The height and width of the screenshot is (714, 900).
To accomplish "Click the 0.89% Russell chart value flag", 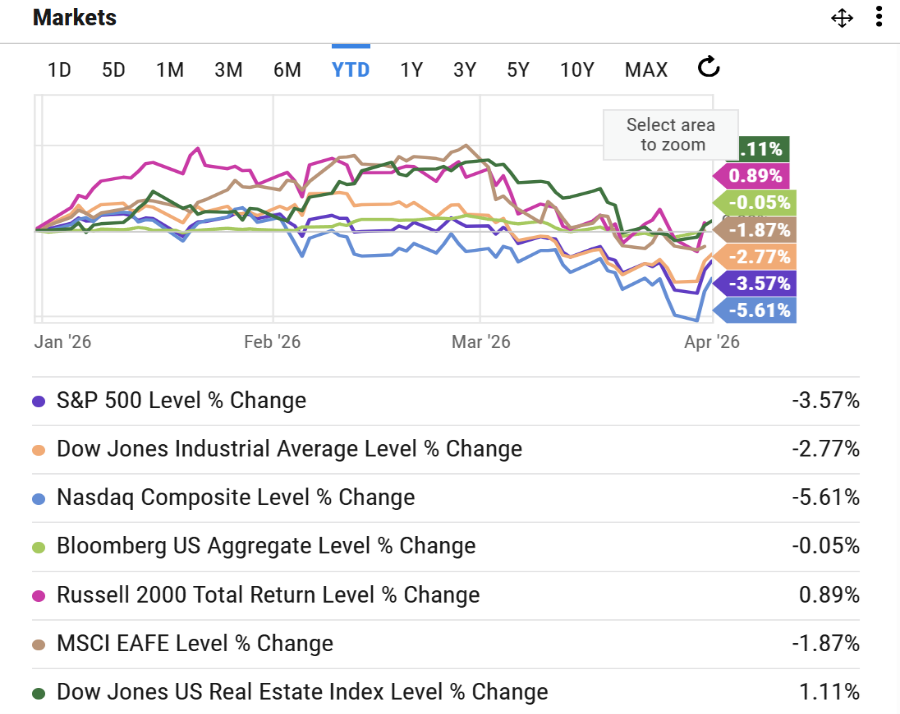I will (x=755, y=176).
